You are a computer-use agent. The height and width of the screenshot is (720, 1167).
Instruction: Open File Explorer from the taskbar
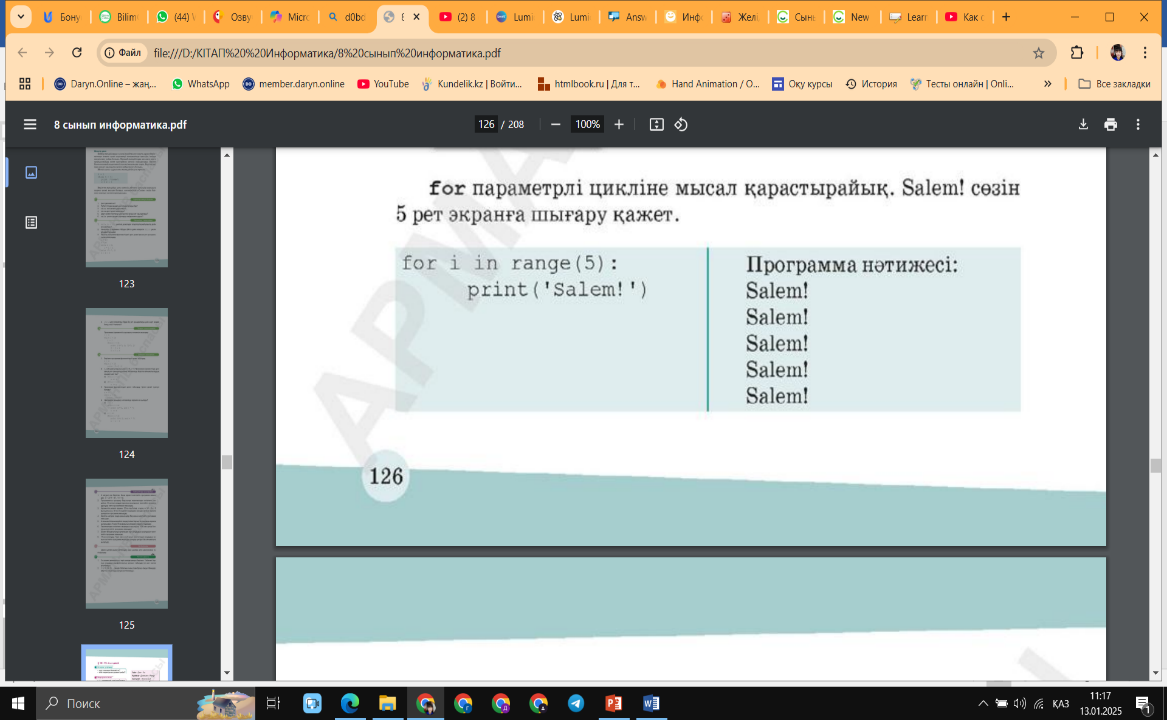(387, 703)
